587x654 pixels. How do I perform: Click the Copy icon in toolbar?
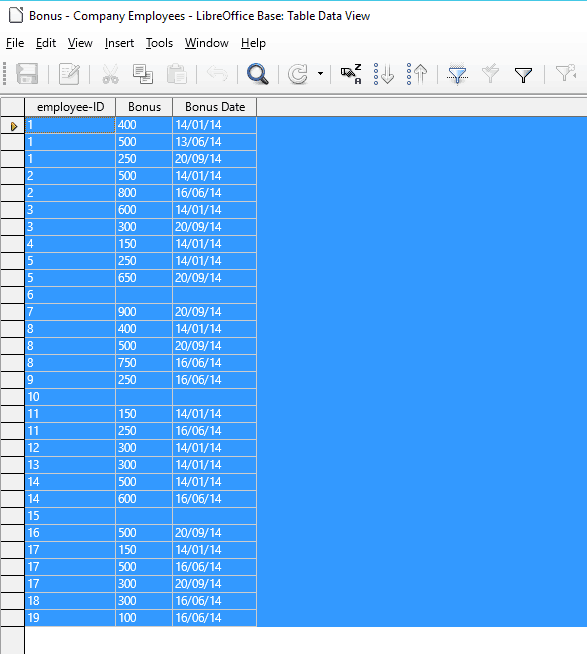143,74
